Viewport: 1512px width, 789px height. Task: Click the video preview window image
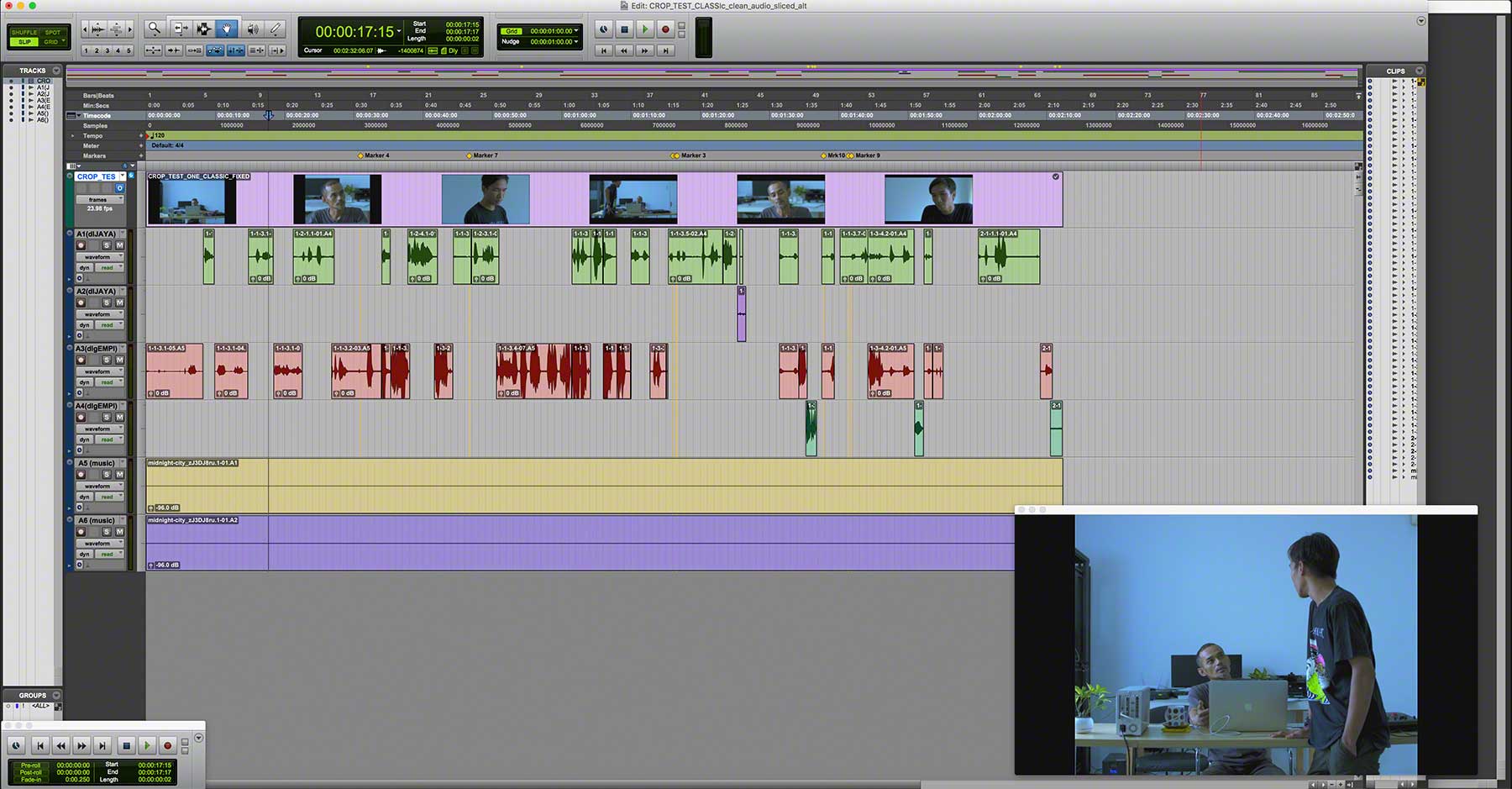[x=1246, y=644]
